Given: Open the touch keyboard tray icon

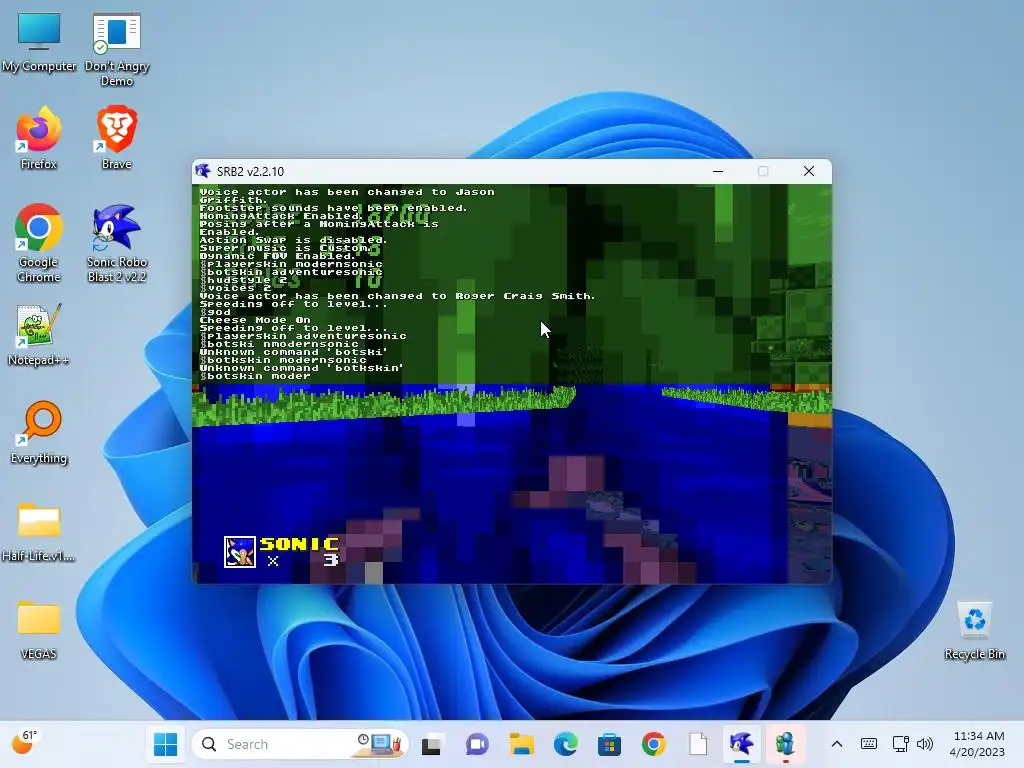Looking at the screenshot, I should point(869,744).
